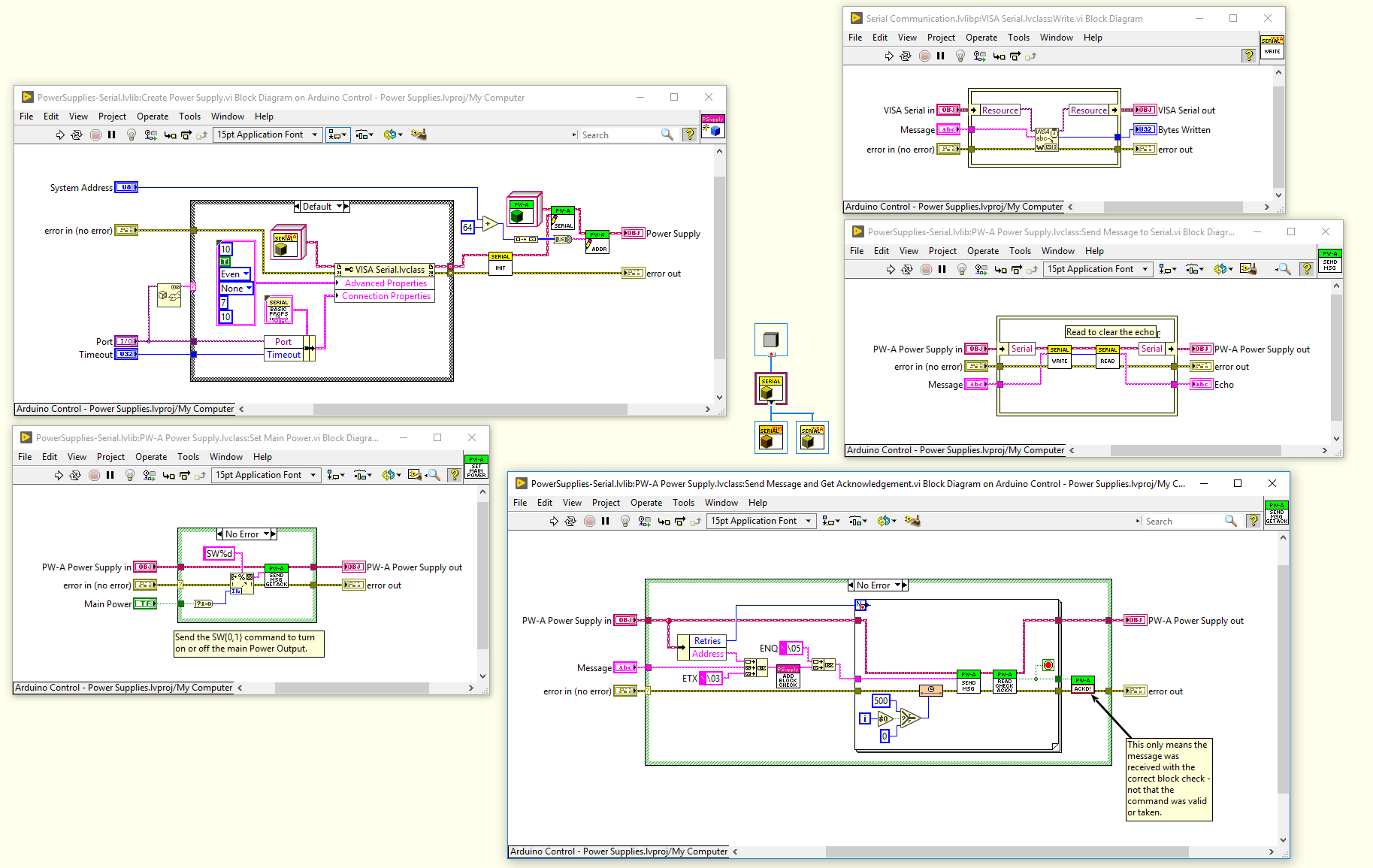
Task: Toggle Pause in Create Power Supply window
Action: (112, 135)
